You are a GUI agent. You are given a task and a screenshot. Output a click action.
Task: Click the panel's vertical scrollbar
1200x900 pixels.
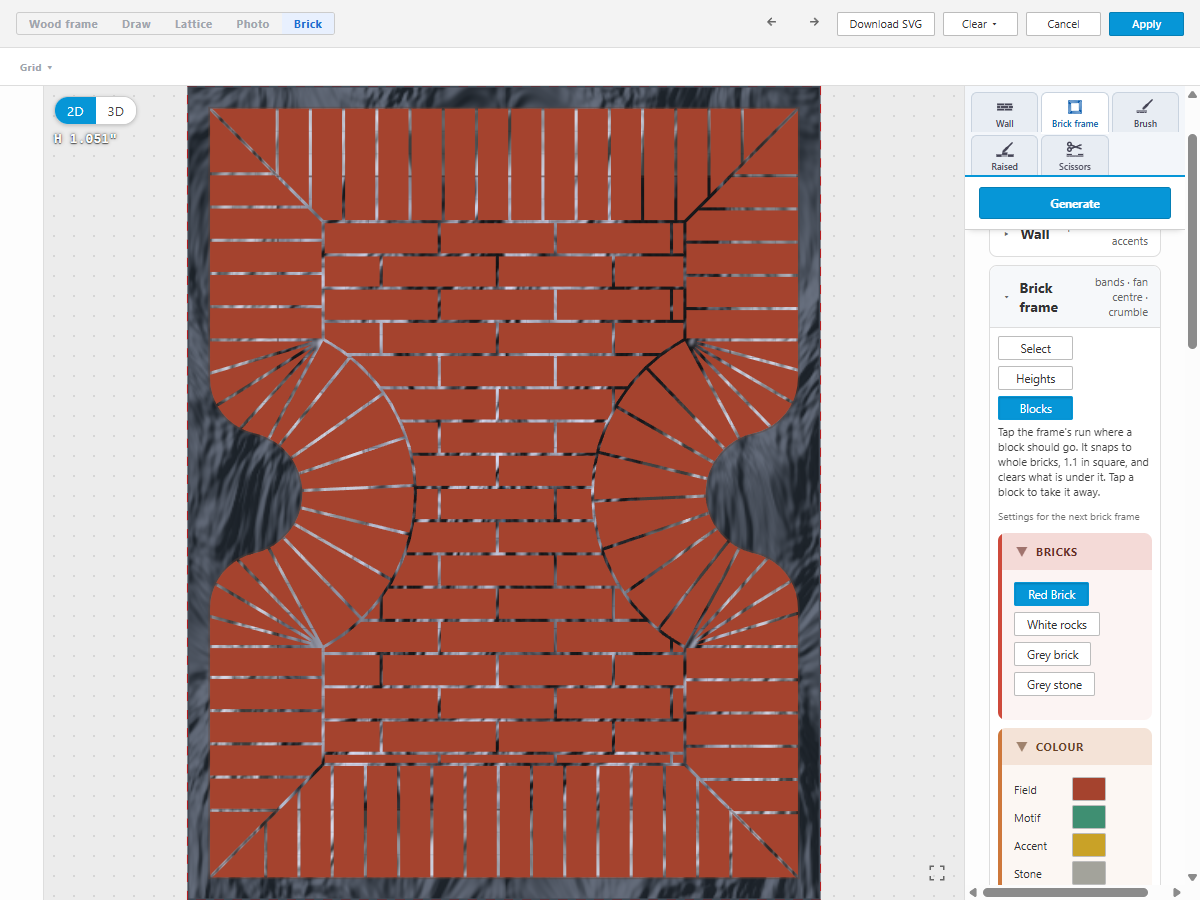point(1192,240)
